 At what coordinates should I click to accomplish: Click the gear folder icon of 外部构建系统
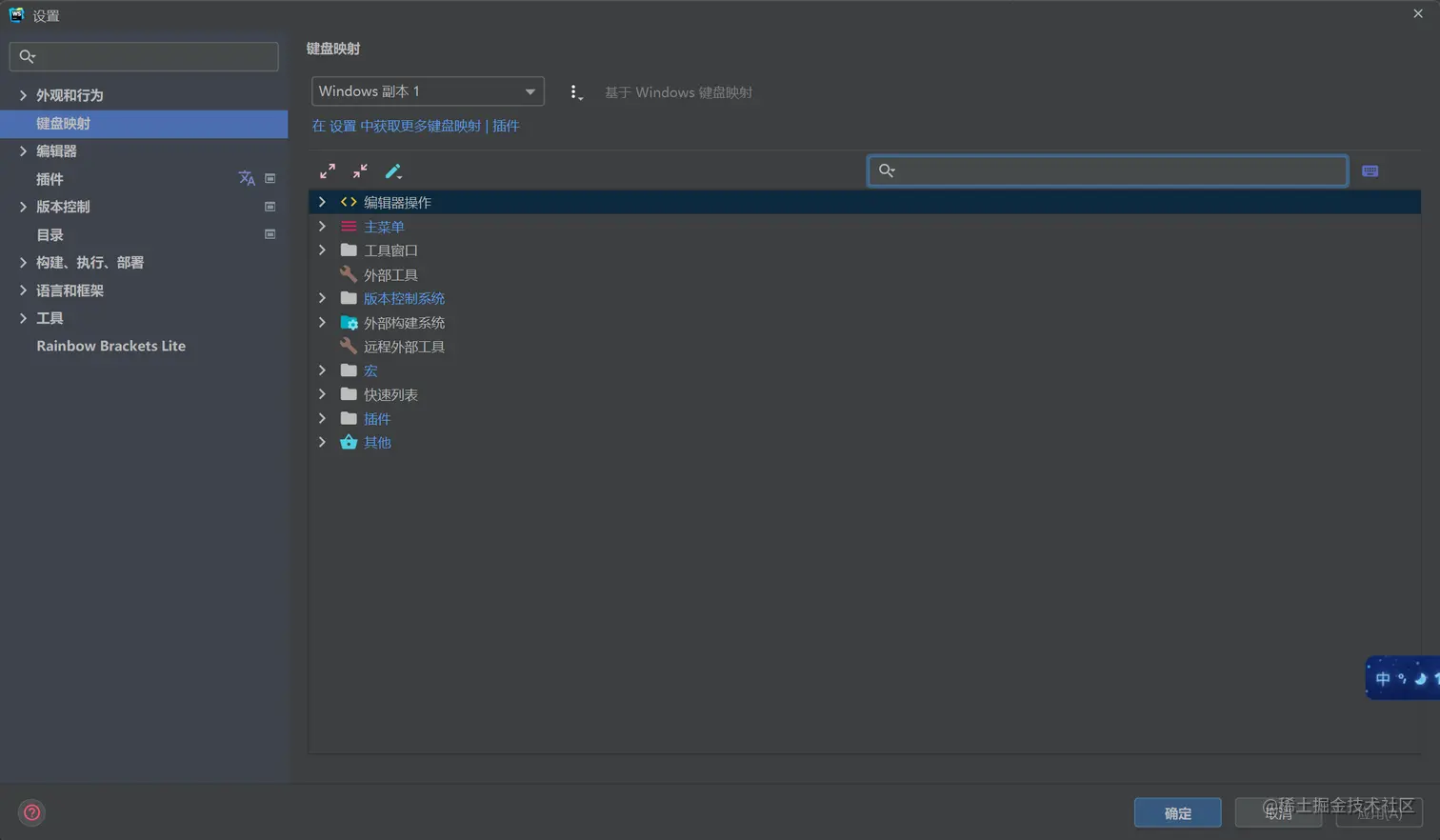coord(349,323)
